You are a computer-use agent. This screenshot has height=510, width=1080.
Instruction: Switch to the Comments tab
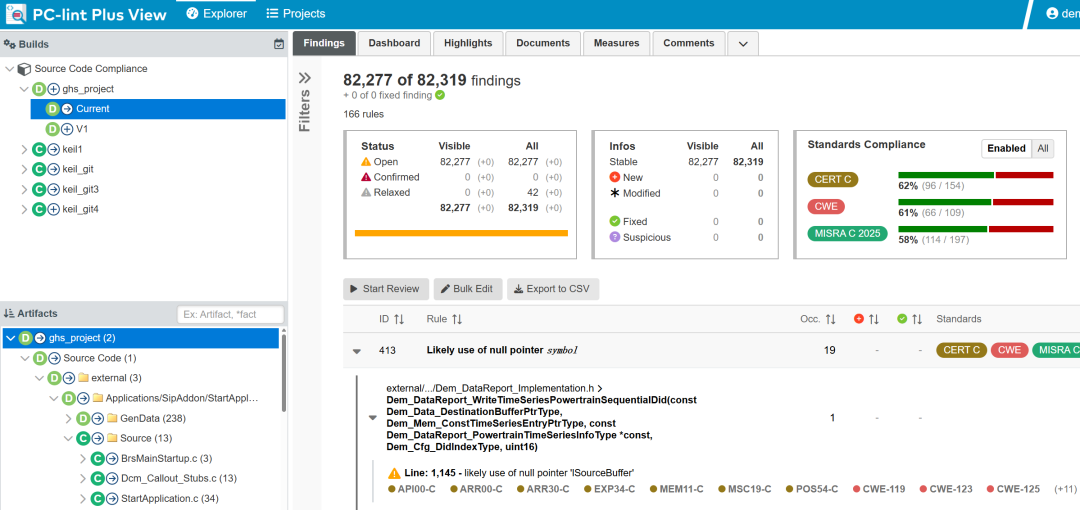(x=689, y=43)
